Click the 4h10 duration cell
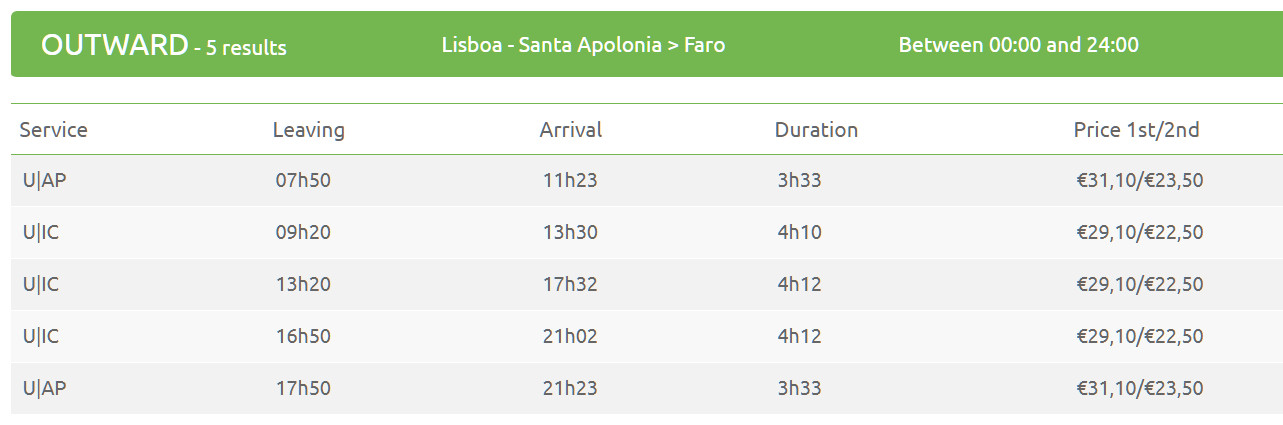Screen dimensions: 1283x425 pyautogui.click(x=799, y=233)
